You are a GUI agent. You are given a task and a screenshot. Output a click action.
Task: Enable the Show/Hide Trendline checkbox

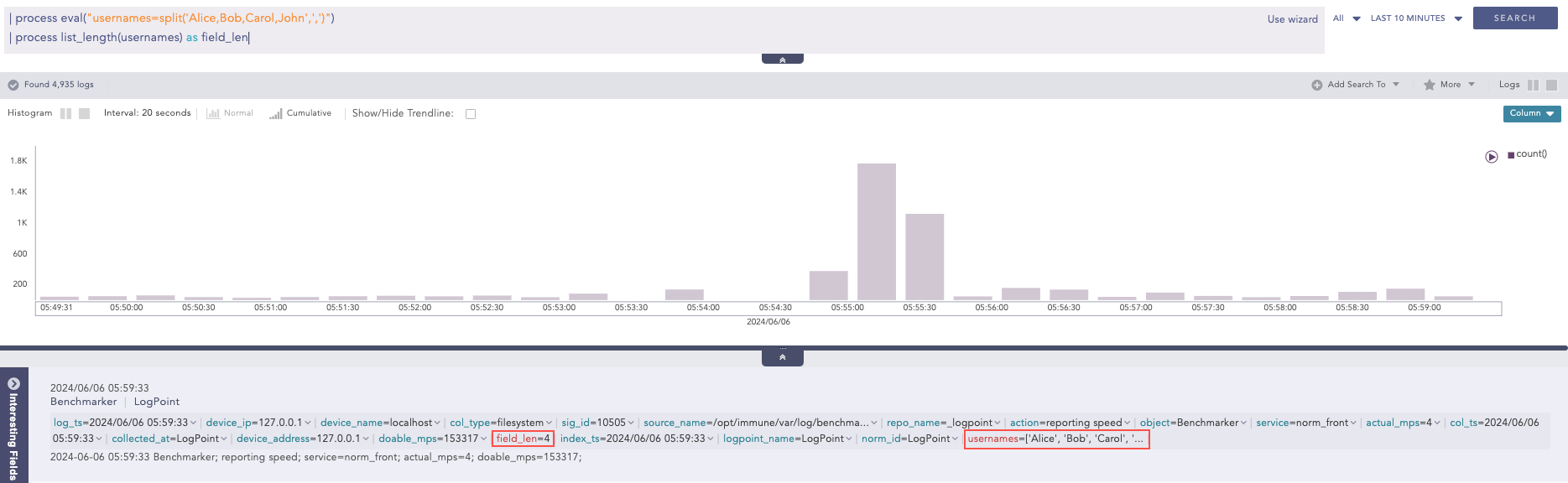point(471,114)
